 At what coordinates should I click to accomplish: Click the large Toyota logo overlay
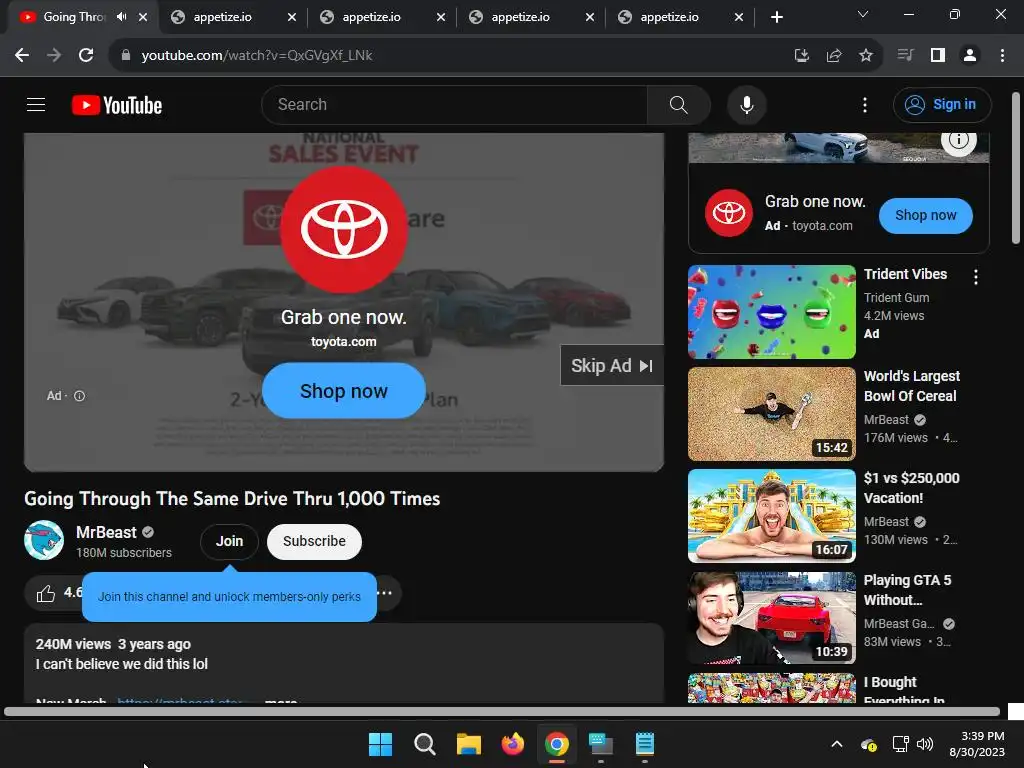344,229
